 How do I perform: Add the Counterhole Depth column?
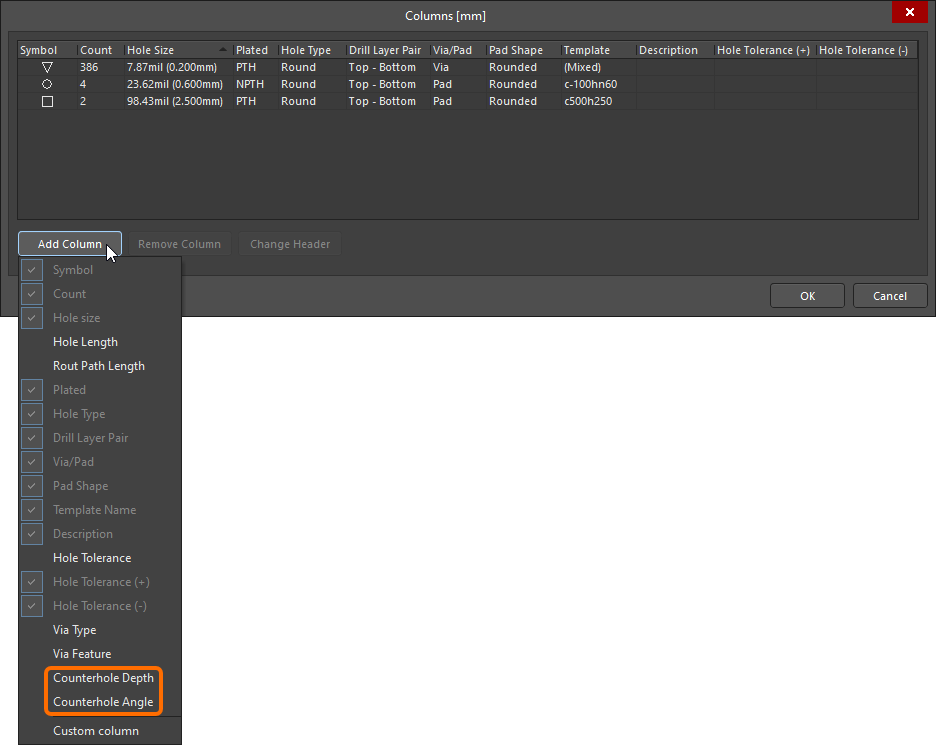(x=103, y=678)
